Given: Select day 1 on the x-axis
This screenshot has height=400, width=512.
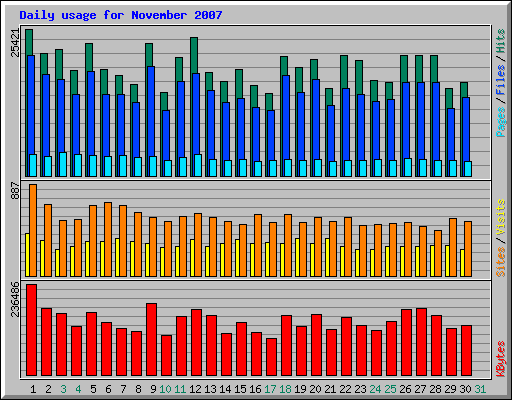Looking at the screenshot, I should (33, 389).
